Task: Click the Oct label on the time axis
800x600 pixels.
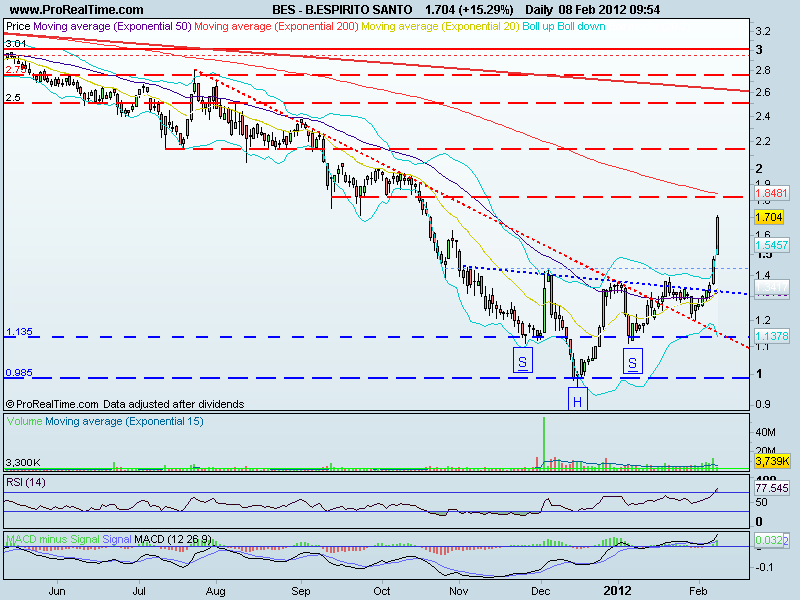Action: [x=382, y=591]
